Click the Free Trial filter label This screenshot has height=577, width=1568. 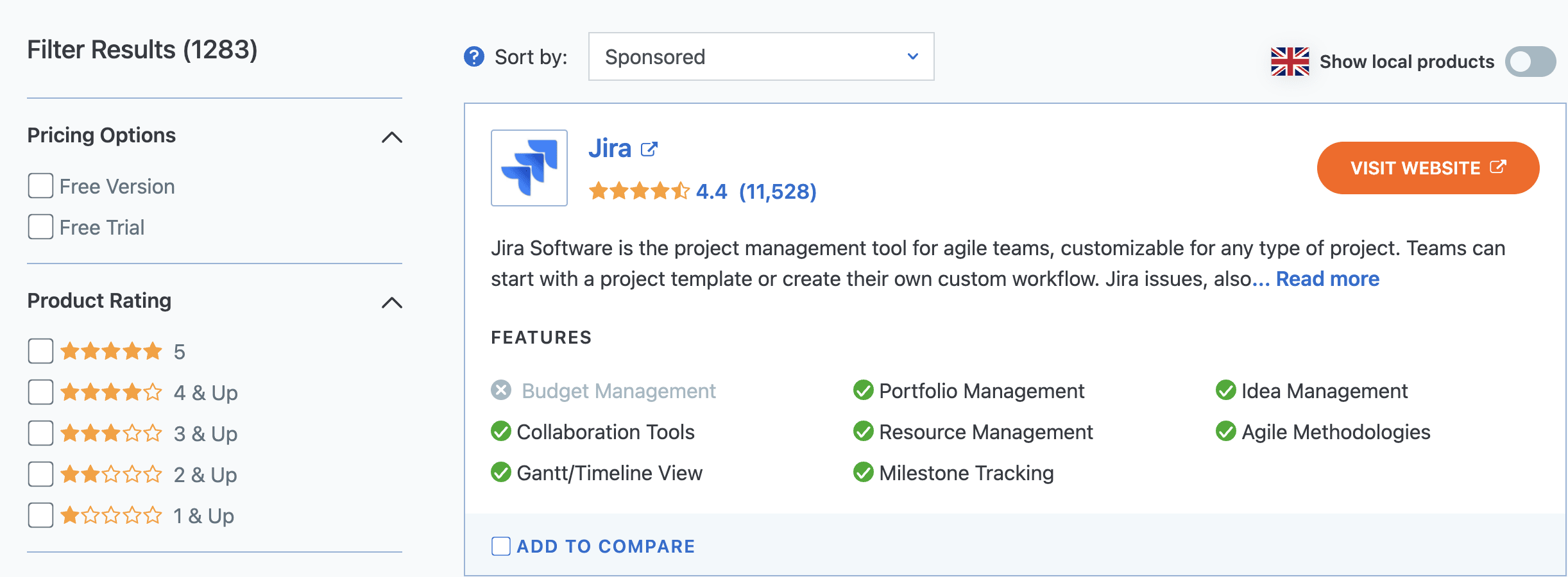[x=102, y=228]
